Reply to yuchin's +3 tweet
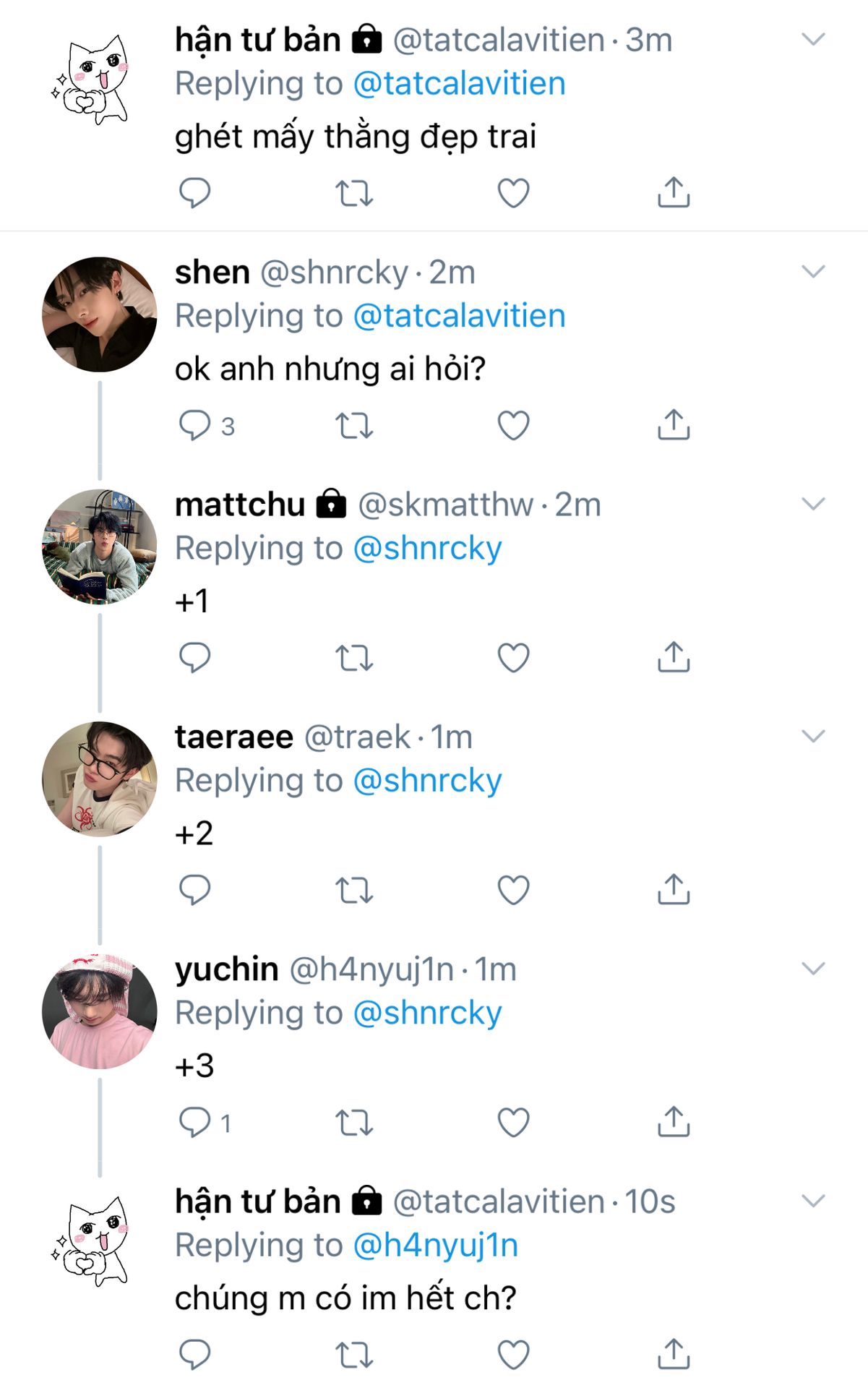Image resolution: width=868 pixels, height=1388 pixels. [x=195, y=1123]
